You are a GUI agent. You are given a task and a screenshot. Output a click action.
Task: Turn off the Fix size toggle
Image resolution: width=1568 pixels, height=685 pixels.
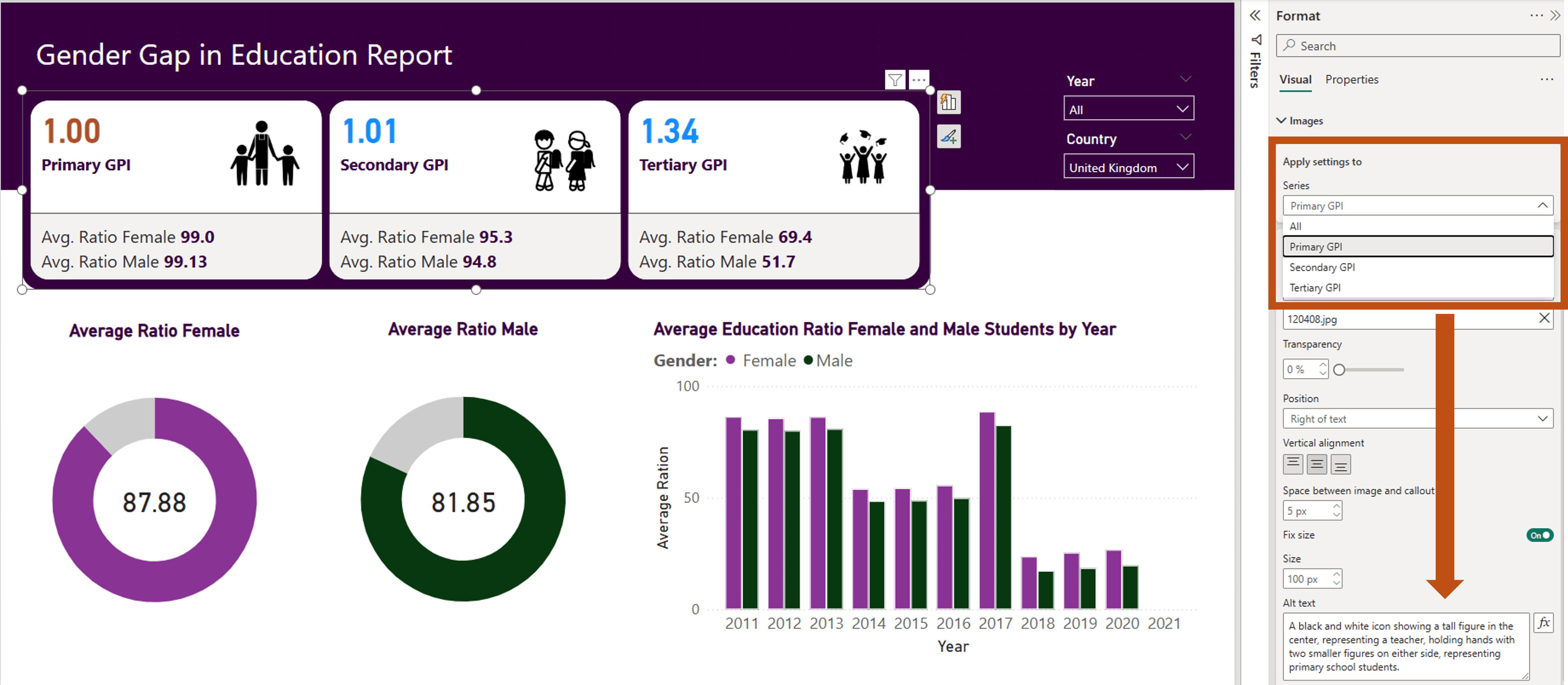tap(1540, 535)
